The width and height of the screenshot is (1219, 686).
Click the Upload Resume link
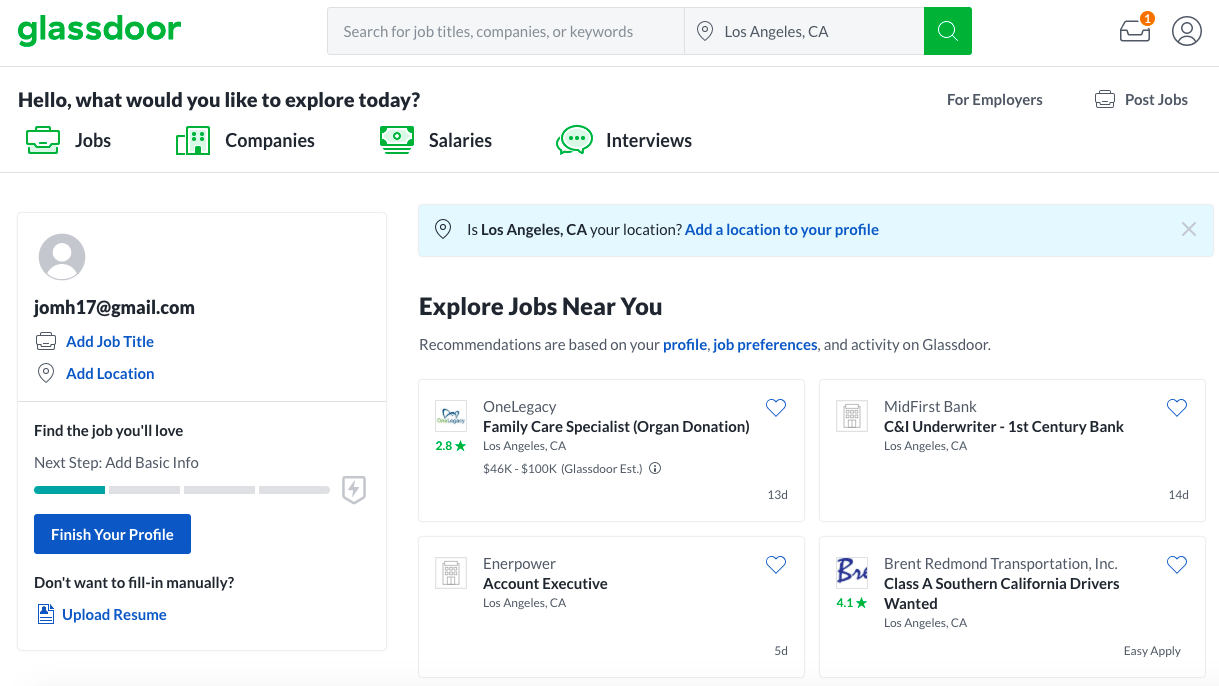coord(114,614)
